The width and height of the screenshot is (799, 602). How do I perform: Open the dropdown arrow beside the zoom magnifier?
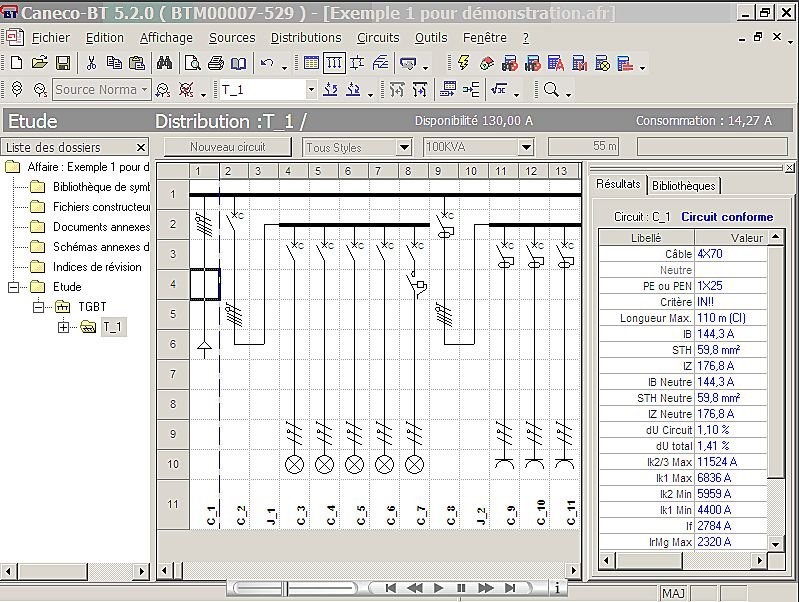click(x=568, y=93)
